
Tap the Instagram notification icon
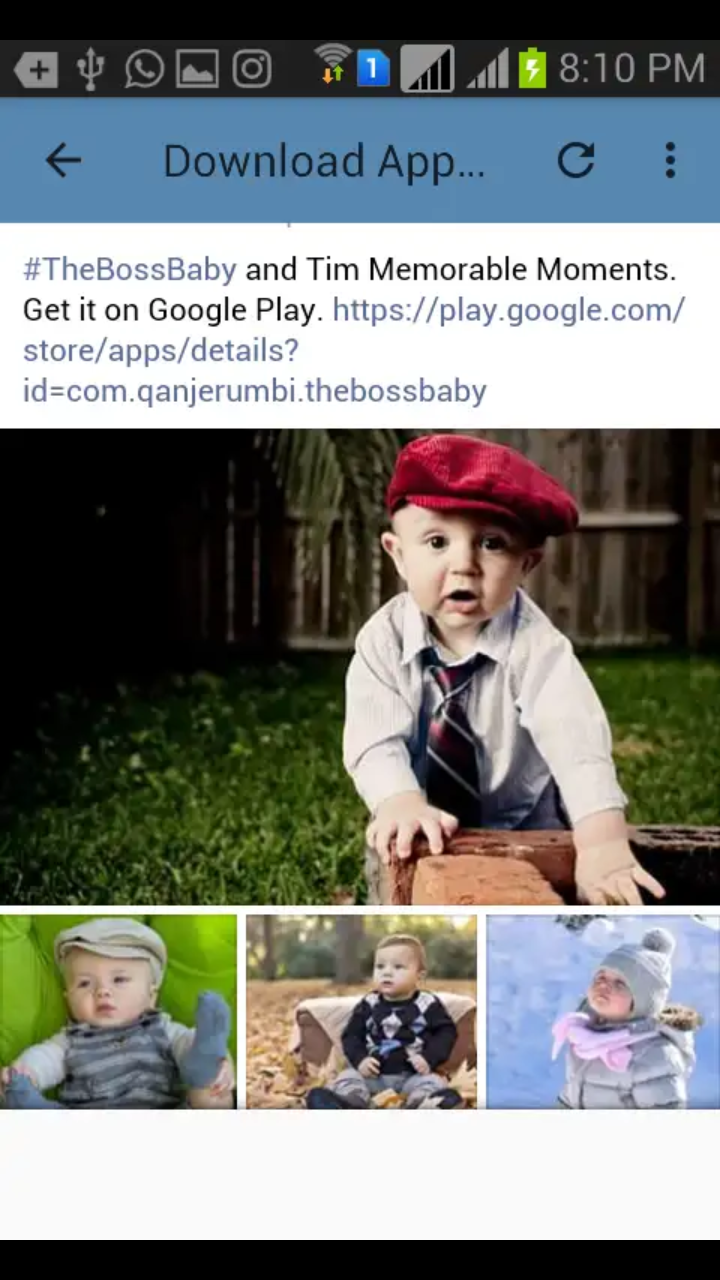pyautogui.click(x=252, y=69)
